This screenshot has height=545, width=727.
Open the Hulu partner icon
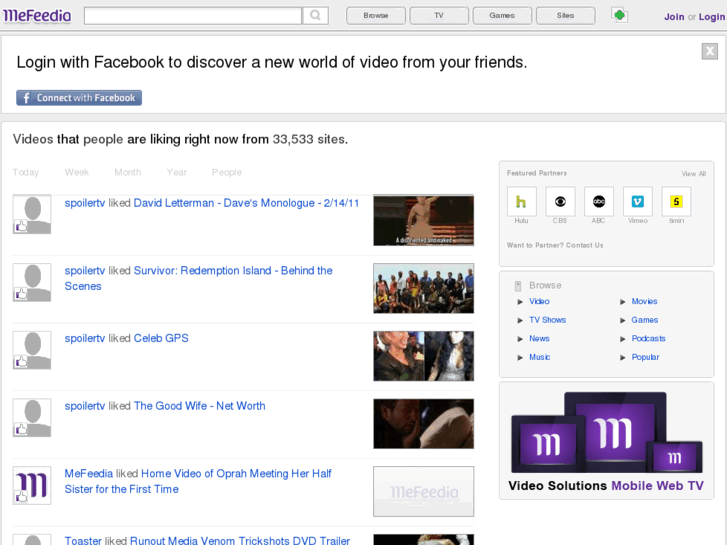point(521,202)
